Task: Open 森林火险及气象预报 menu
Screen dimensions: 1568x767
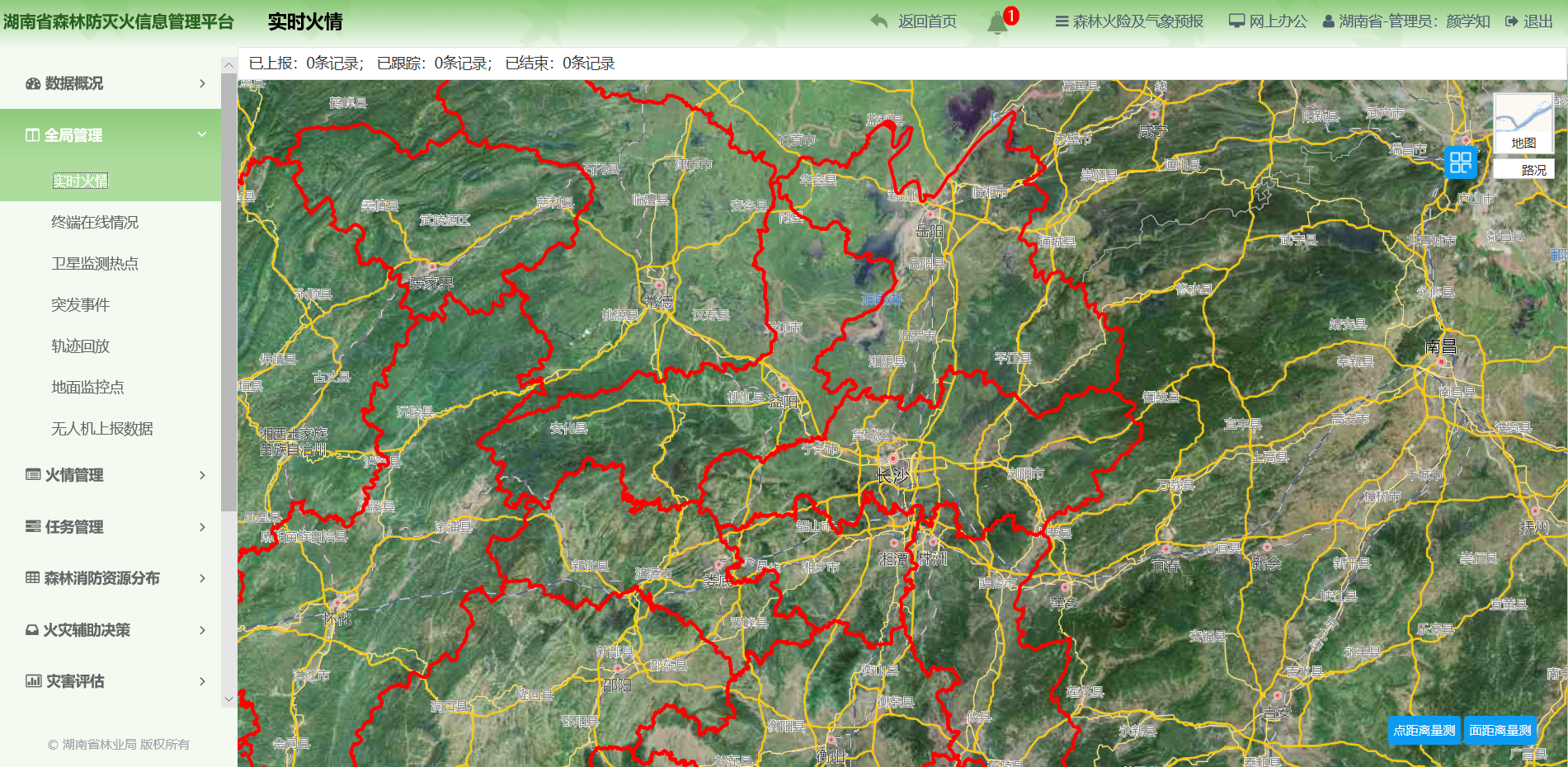Action: pyautogui.click(x=1128, y=21)
